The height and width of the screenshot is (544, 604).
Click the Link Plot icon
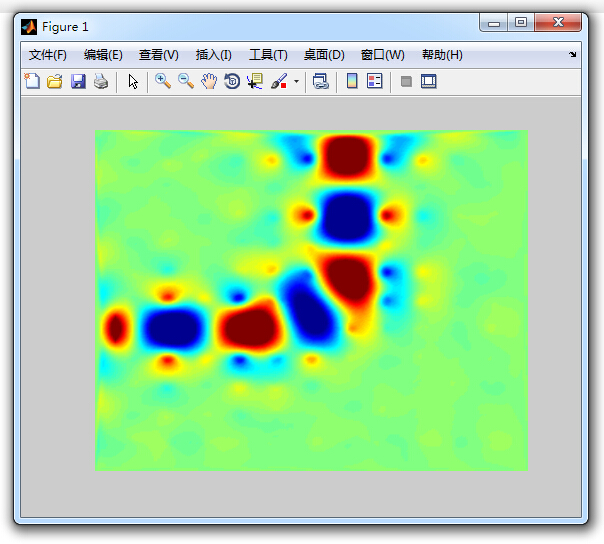pos(320,81)
